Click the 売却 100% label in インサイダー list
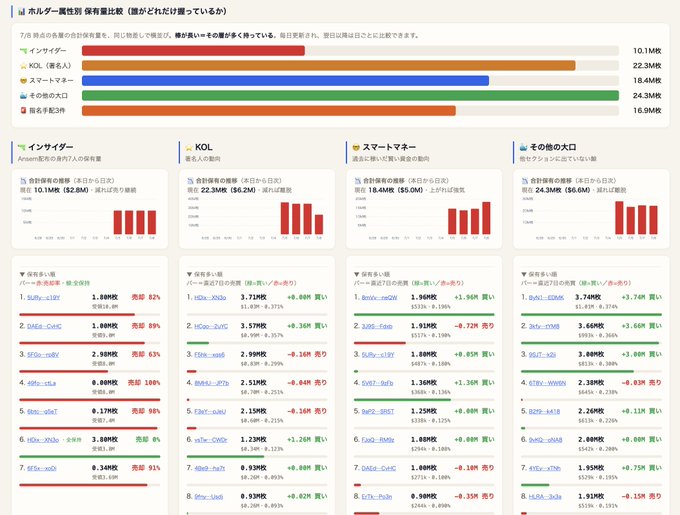Screen dimensions: 680x515 pyautogui.click(x=144, y=383)
